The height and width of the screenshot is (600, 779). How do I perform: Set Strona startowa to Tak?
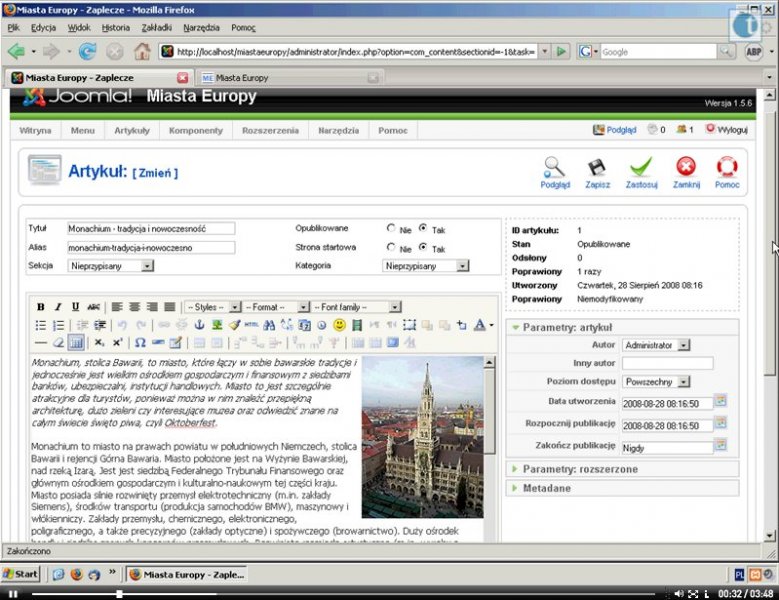423,247
